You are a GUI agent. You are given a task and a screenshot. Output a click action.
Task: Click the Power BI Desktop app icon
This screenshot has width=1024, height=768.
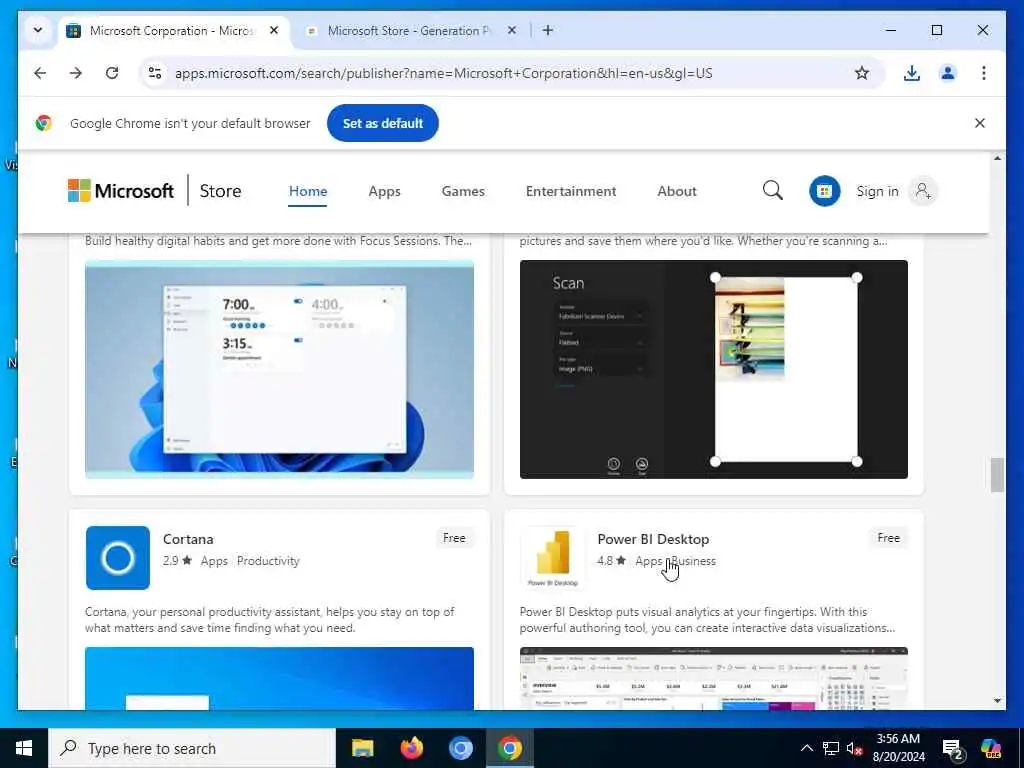point(552,558)
